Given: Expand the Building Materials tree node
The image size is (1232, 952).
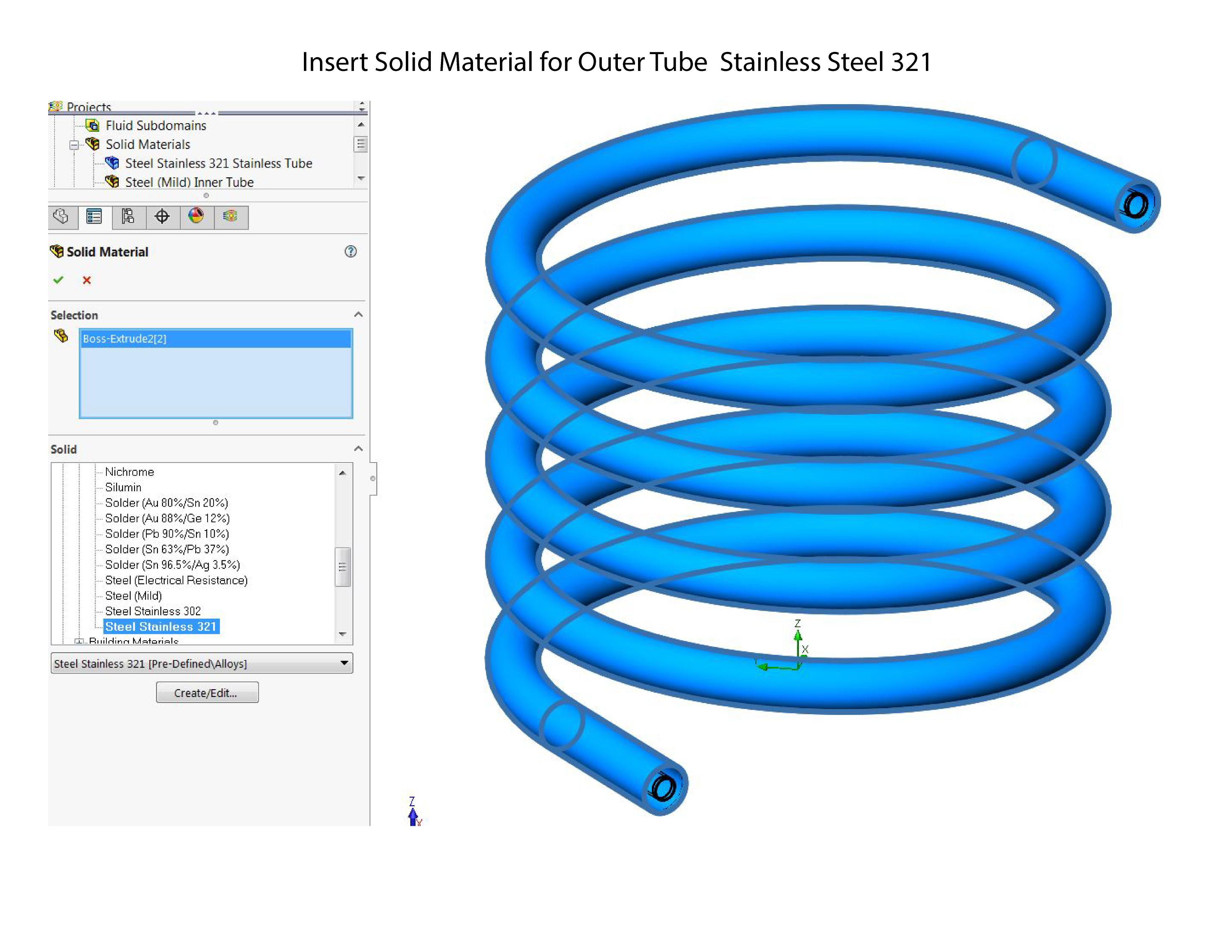Looking at the screenshot, I should (79, 641).
